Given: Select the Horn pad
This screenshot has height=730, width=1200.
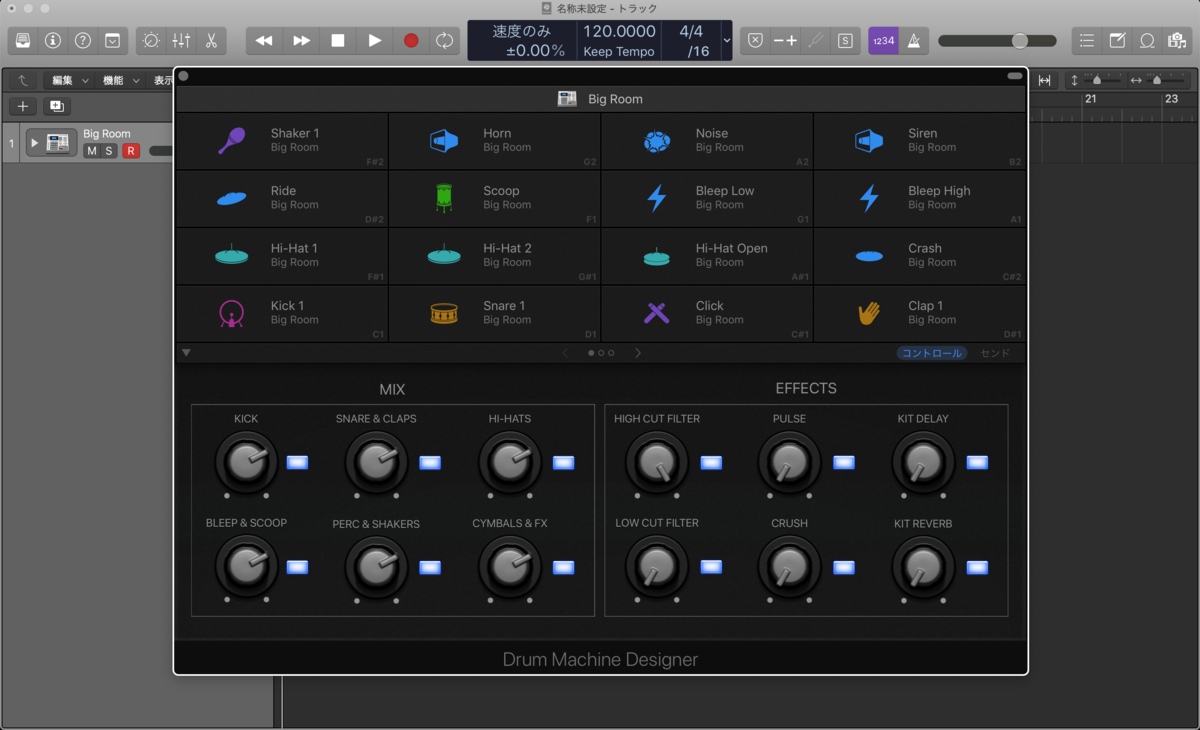Looking at the screenshot, I should tap(495, 141).
